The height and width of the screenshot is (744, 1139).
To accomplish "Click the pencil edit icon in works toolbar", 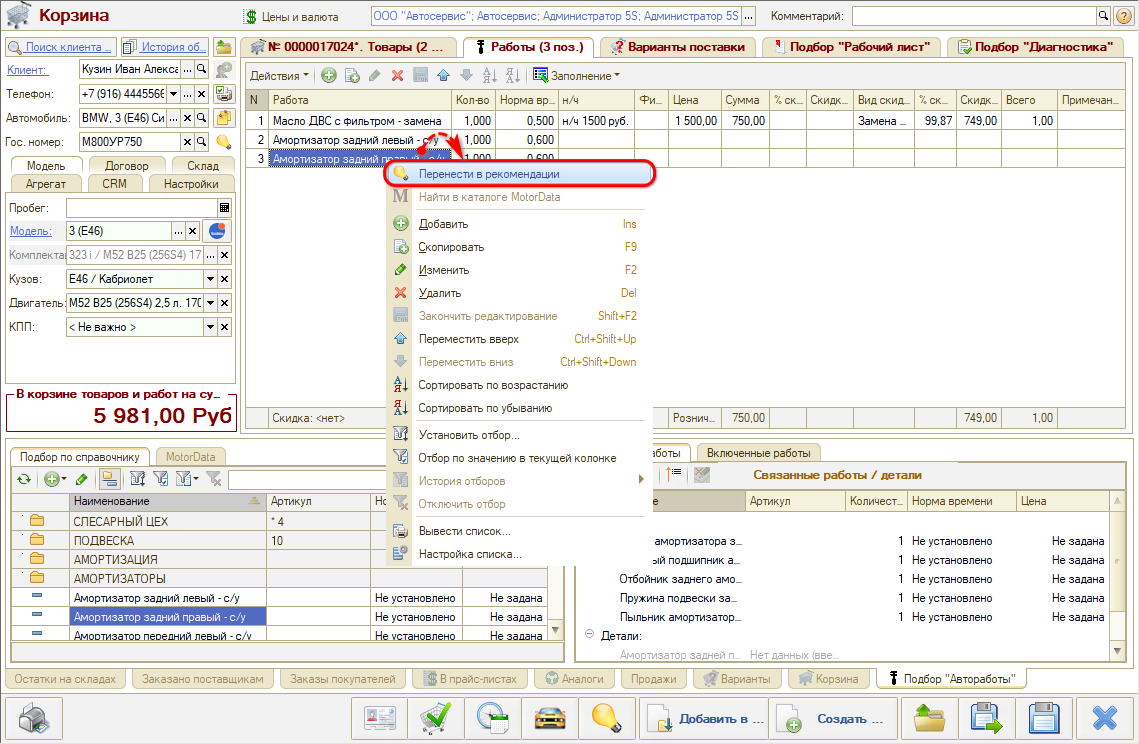I will [x=375, y=76].
